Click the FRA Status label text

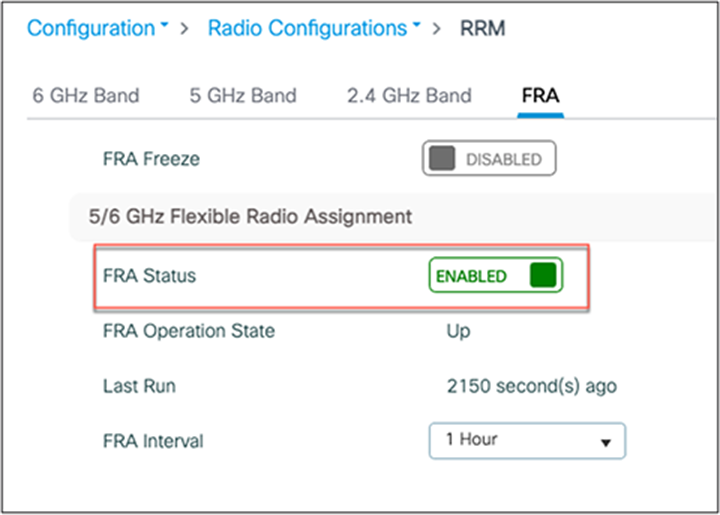[149, 276]
